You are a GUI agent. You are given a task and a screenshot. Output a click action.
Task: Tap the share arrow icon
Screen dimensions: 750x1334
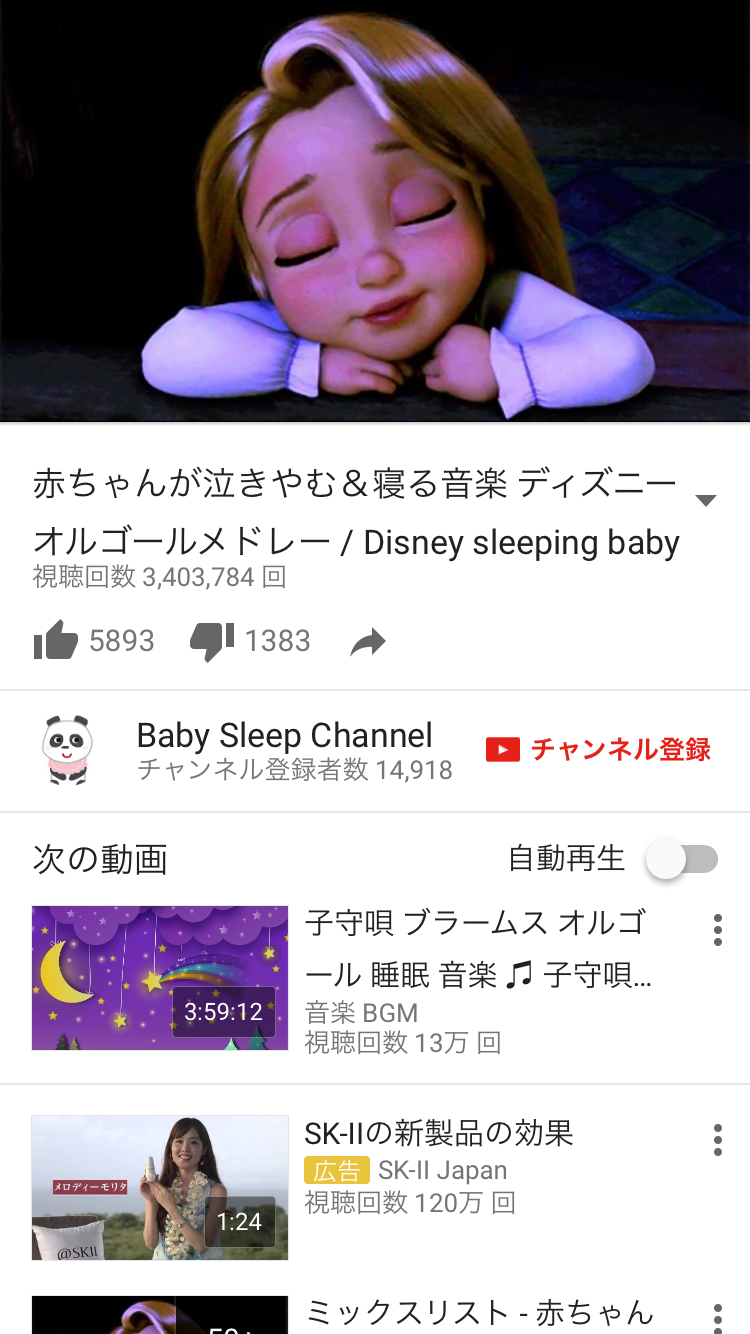point(368,643)
